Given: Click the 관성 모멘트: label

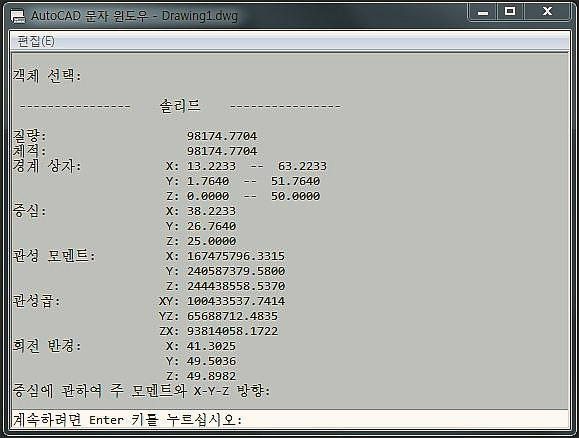Looking at the screenshot, I should coord(54,256).
